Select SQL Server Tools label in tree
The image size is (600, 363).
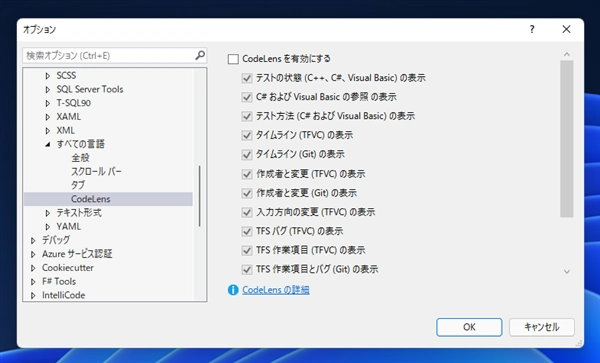[x=90, y=90]
